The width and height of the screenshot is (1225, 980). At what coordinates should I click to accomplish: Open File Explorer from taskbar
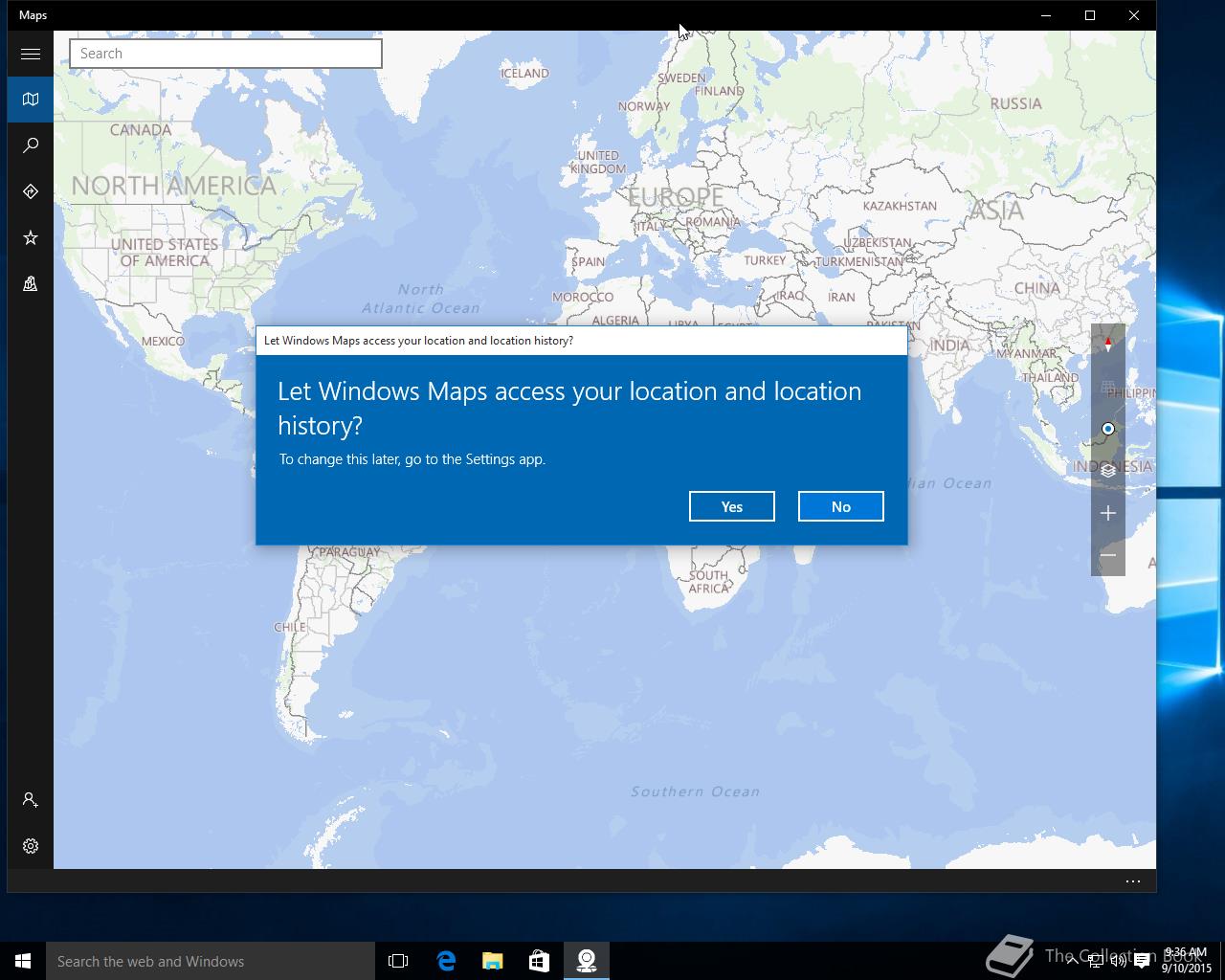pyautogui.click(x=493, y=961)
